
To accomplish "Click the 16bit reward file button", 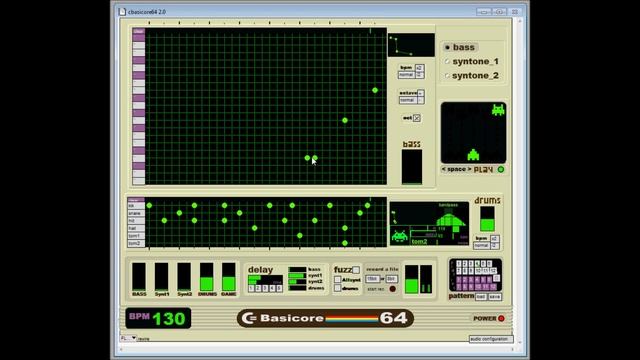I will [372, 279].
